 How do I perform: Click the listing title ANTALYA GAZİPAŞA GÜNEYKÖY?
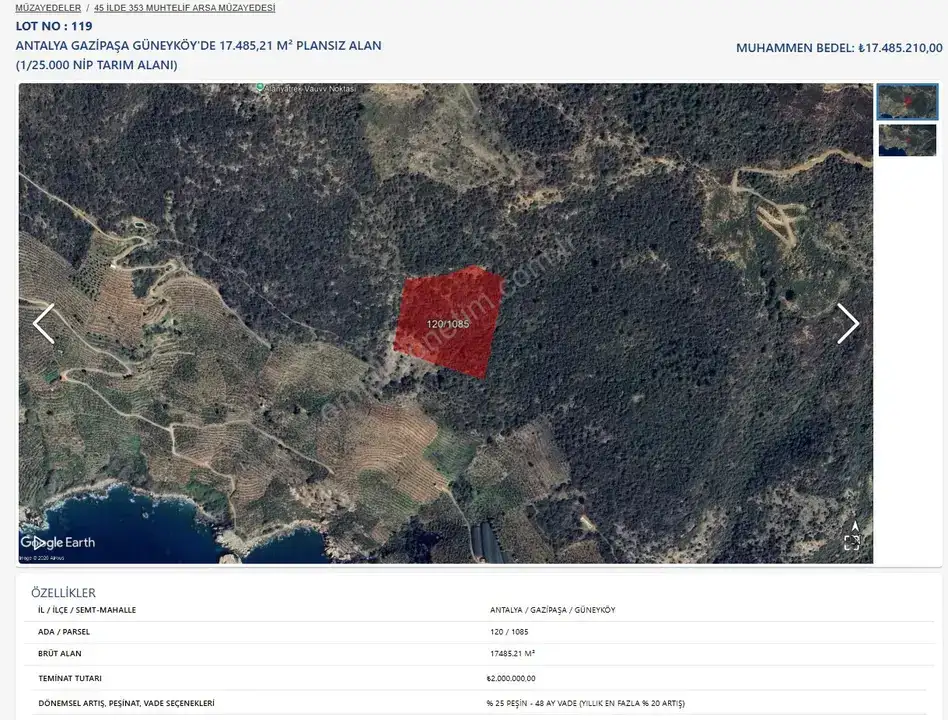[198, 46]
